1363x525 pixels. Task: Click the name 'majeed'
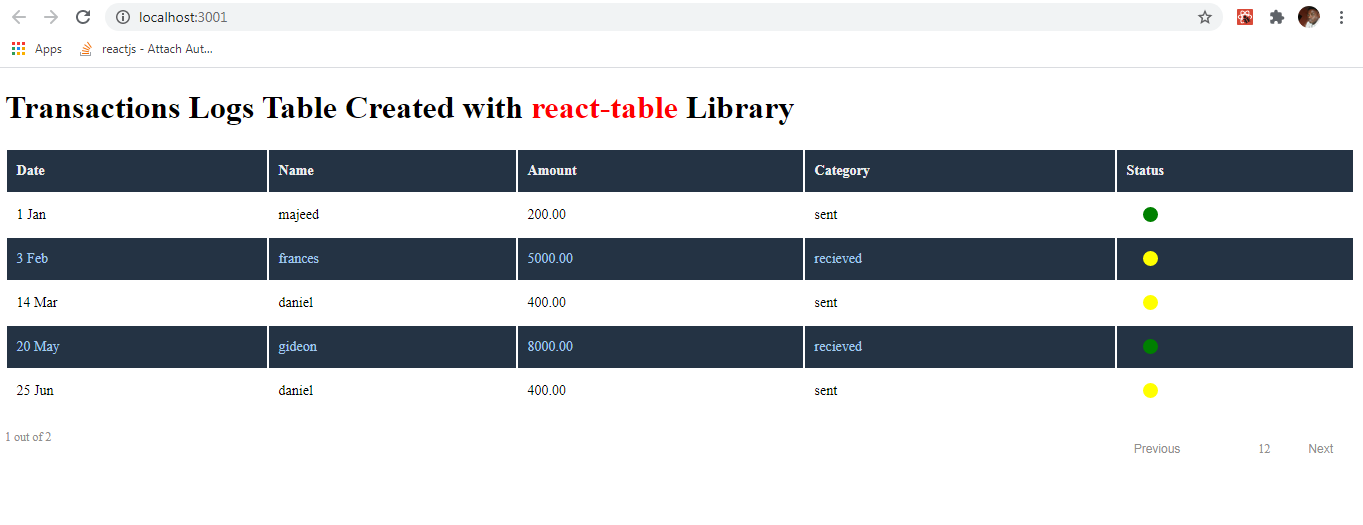(299, 214)
